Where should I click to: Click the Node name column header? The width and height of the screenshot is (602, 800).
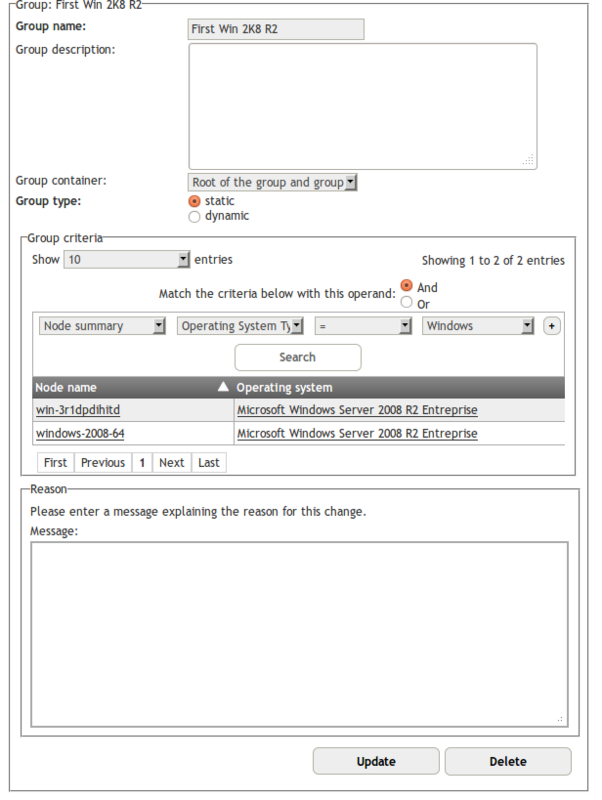point(133,388)
